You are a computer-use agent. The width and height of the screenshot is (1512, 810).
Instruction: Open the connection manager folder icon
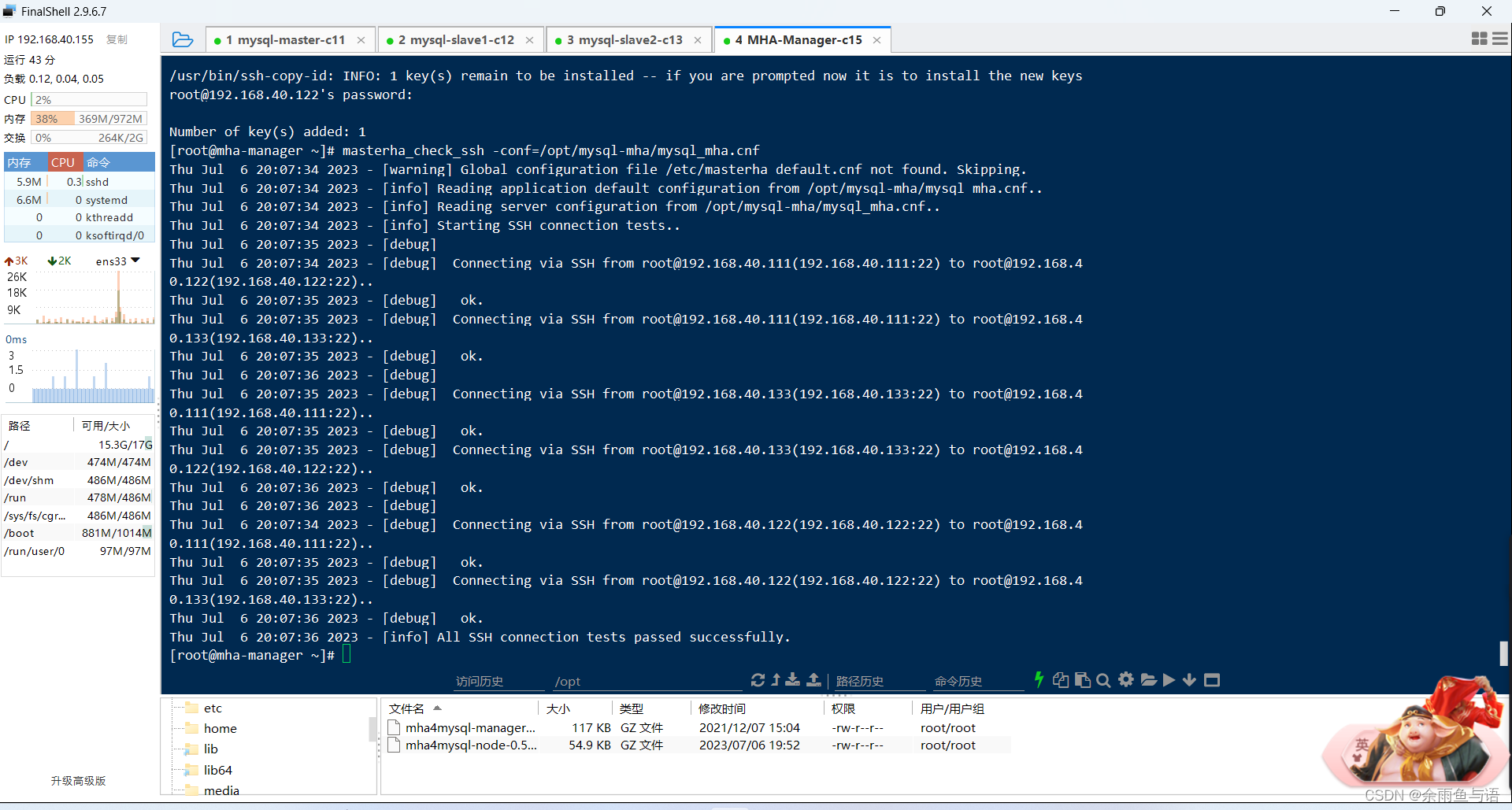(182, 39)
